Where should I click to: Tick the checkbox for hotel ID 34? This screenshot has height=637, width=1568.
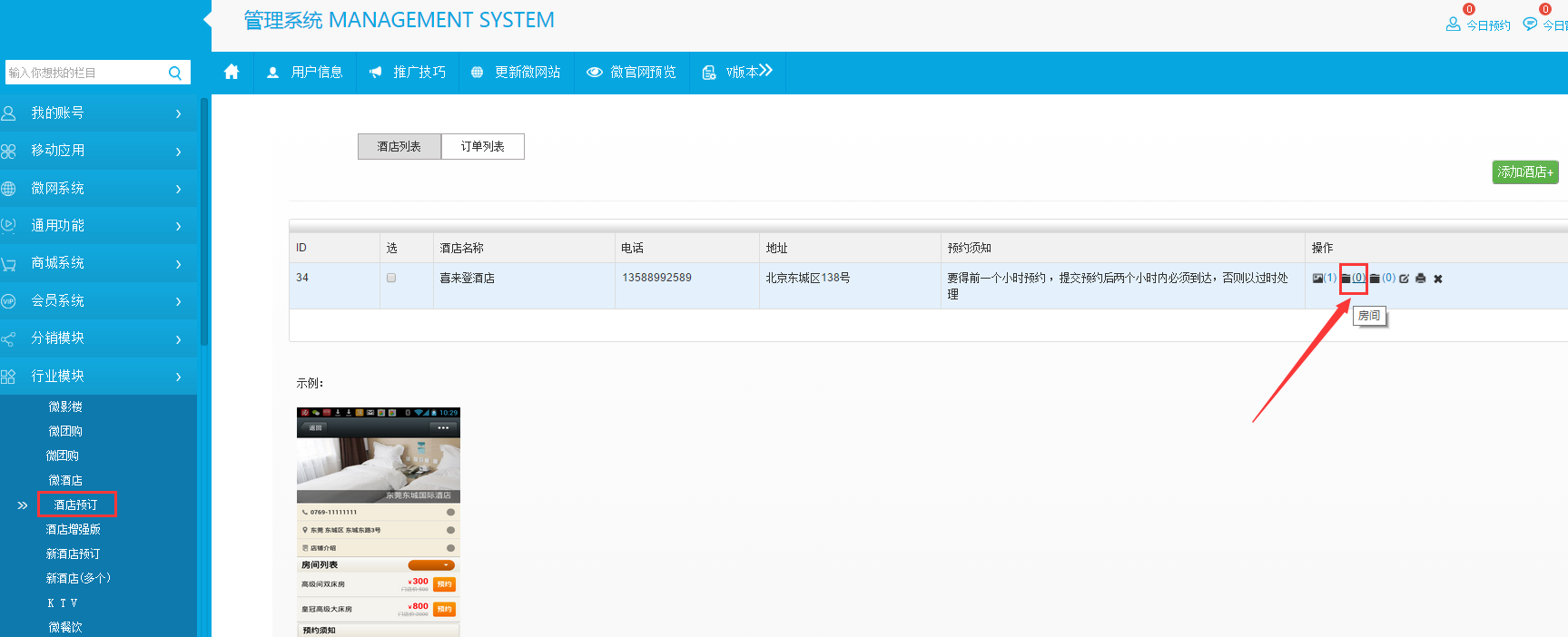click(391, 278)
